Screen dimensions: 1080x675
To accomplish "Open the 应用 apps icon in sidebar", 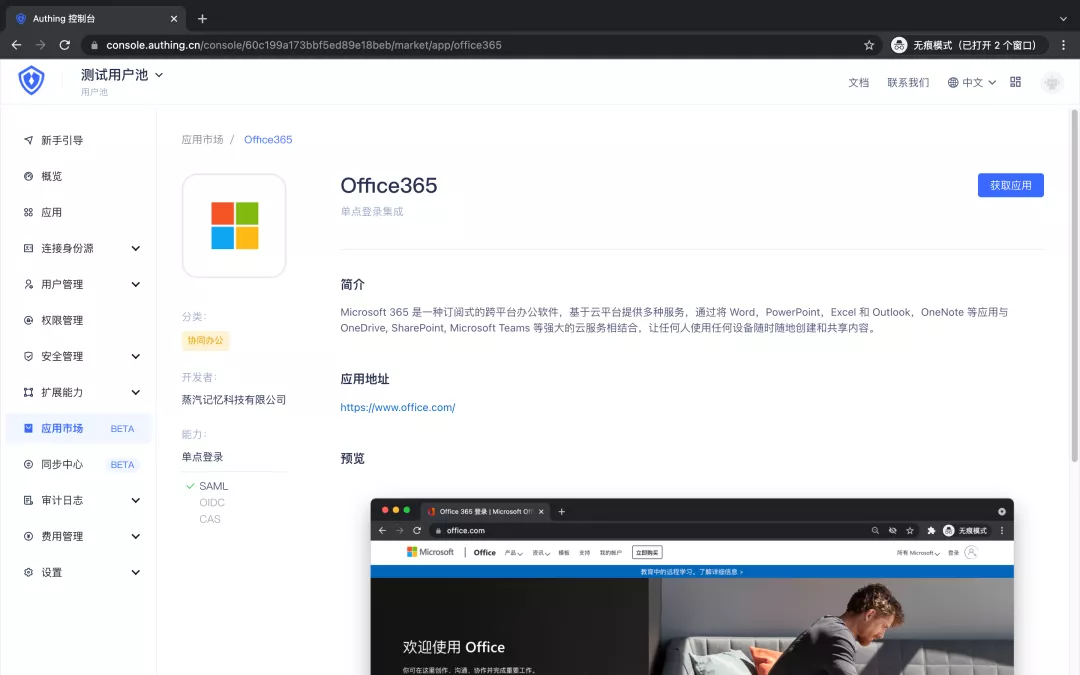I will [28, 212].
